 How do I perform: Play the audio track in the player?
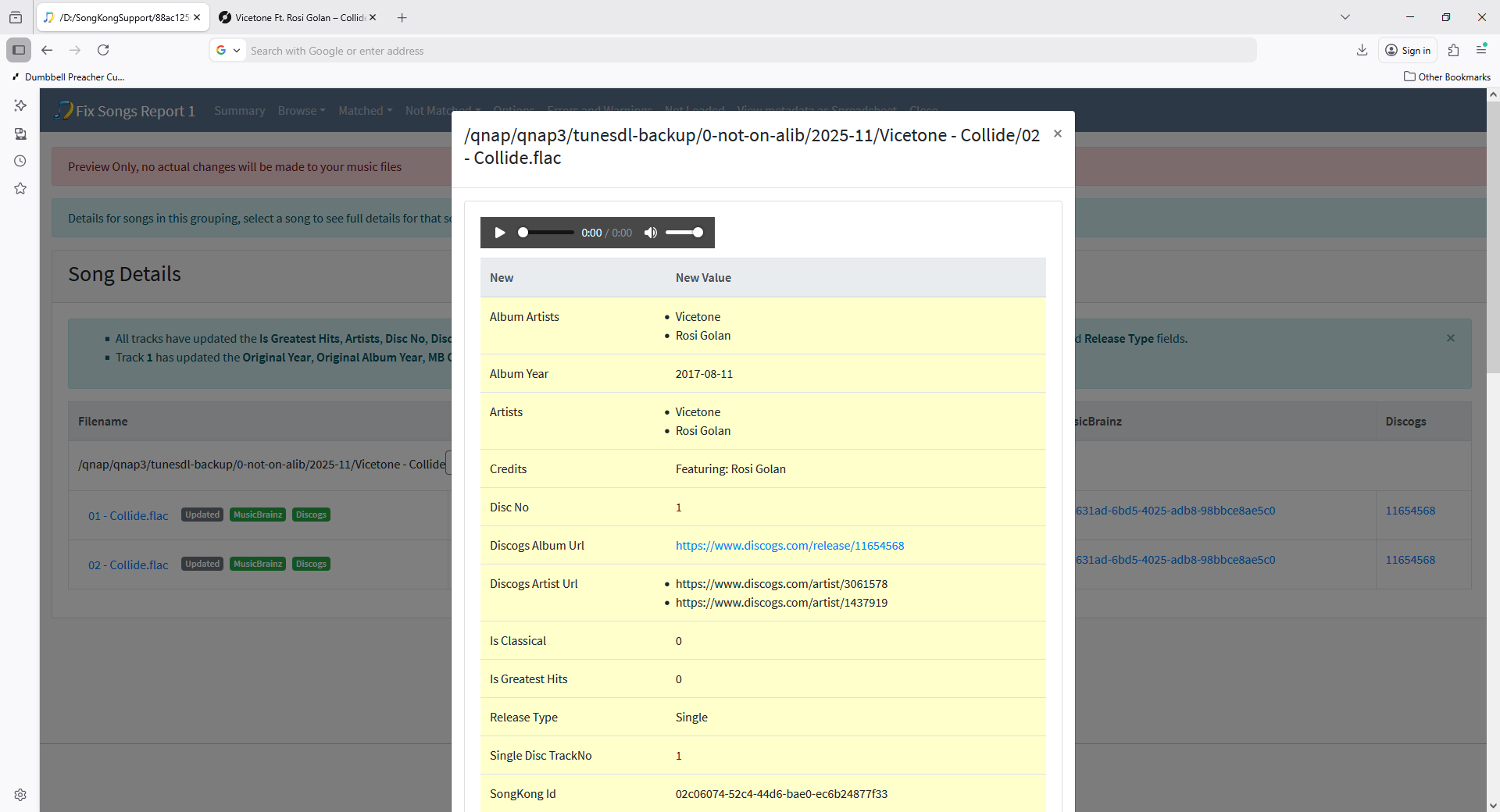[x=500, y=233]
